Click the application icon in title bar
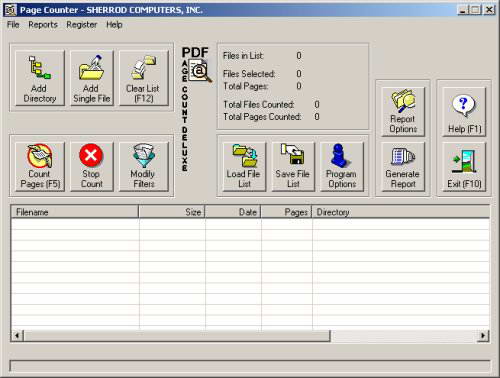500x378 pixels. tap(10, 10)
